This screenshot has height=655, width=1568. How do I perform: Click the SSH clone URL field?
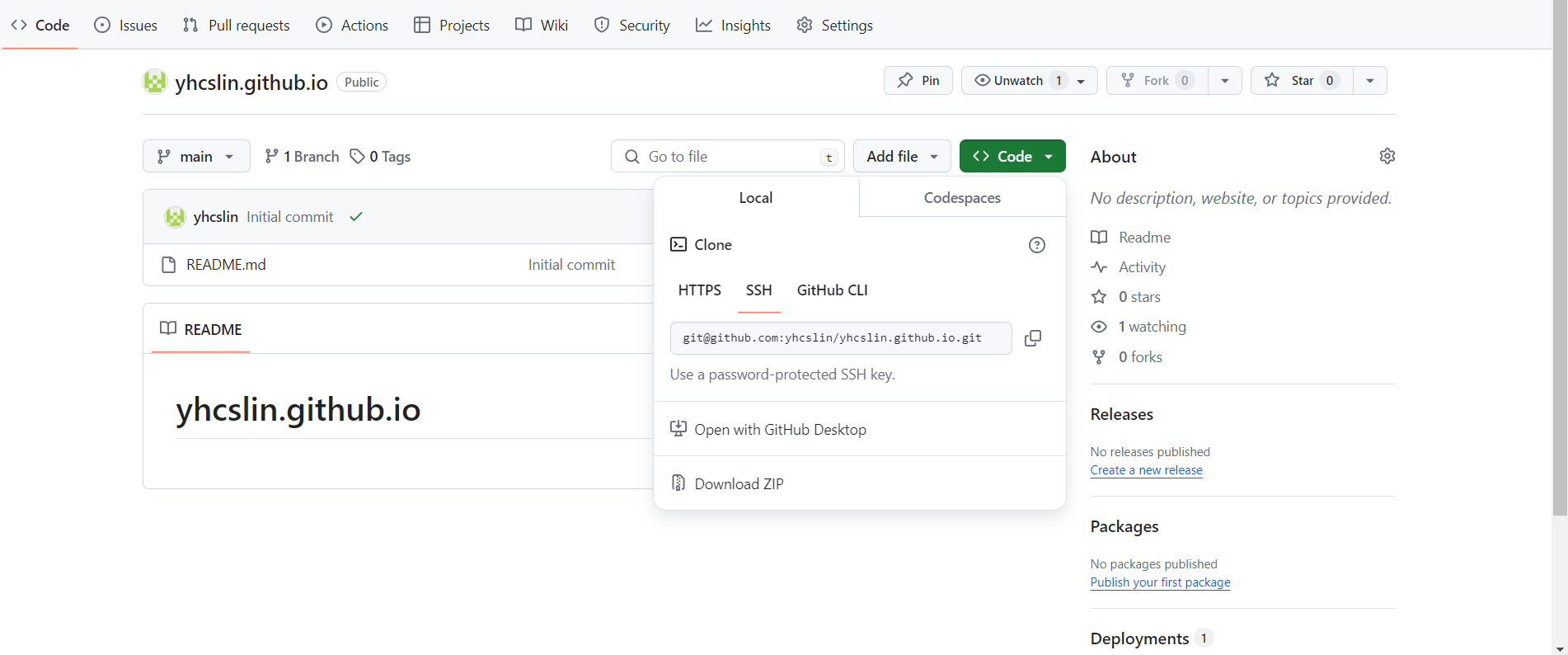click(841, 338)
